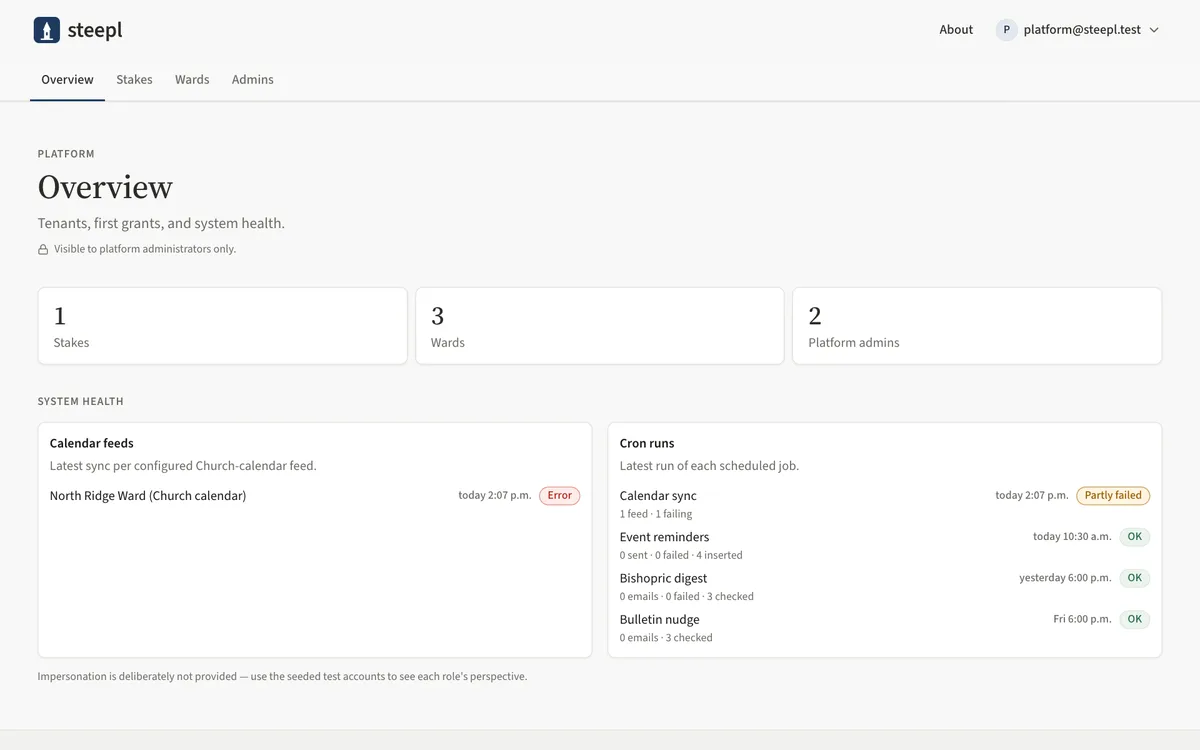Click the impersonation footnote text
Image resolution: width=1200 pixels, height=750 pixels.
coord(282,676)
